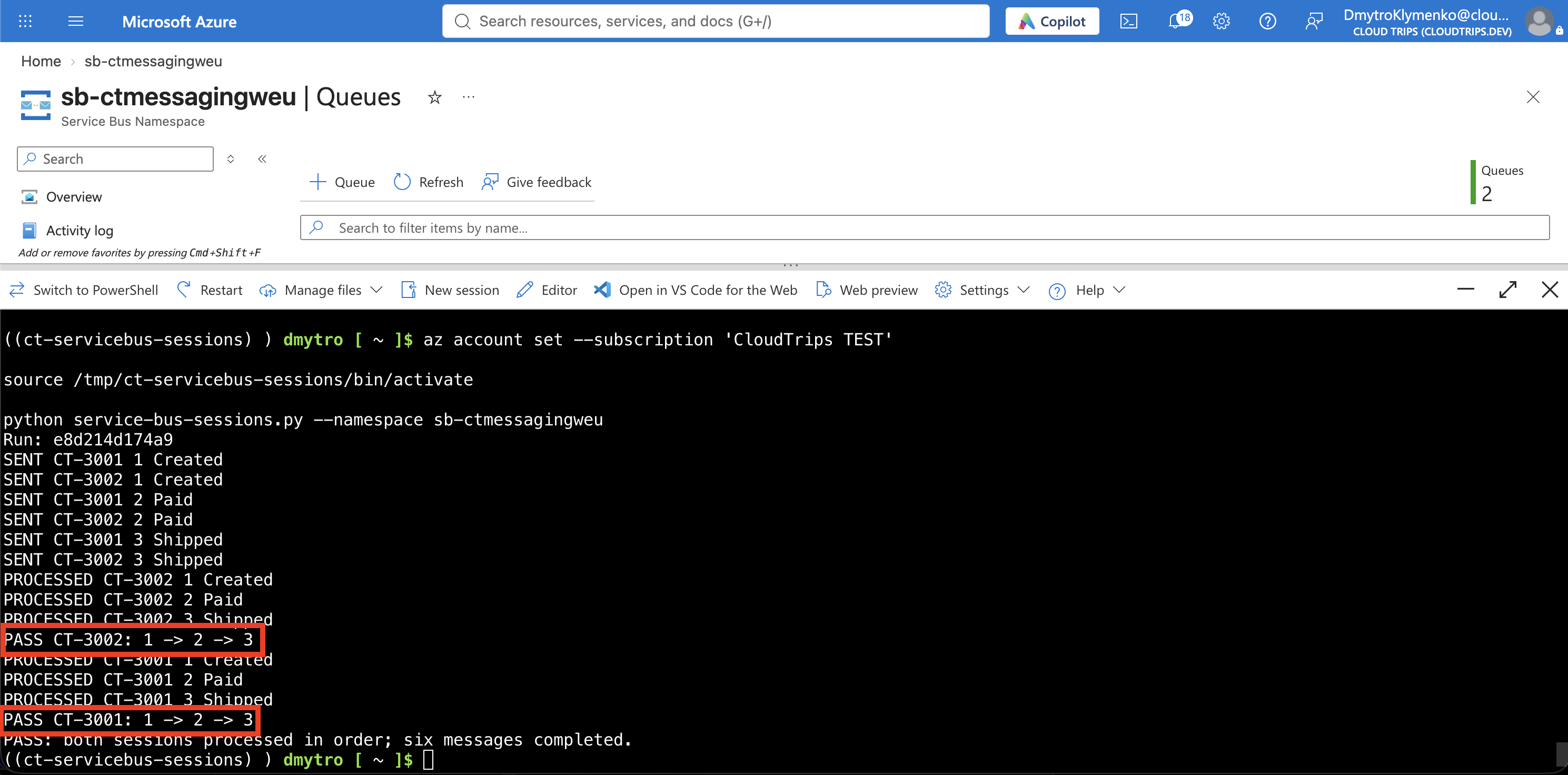Open the portal hamburger menu

(75, 21)
